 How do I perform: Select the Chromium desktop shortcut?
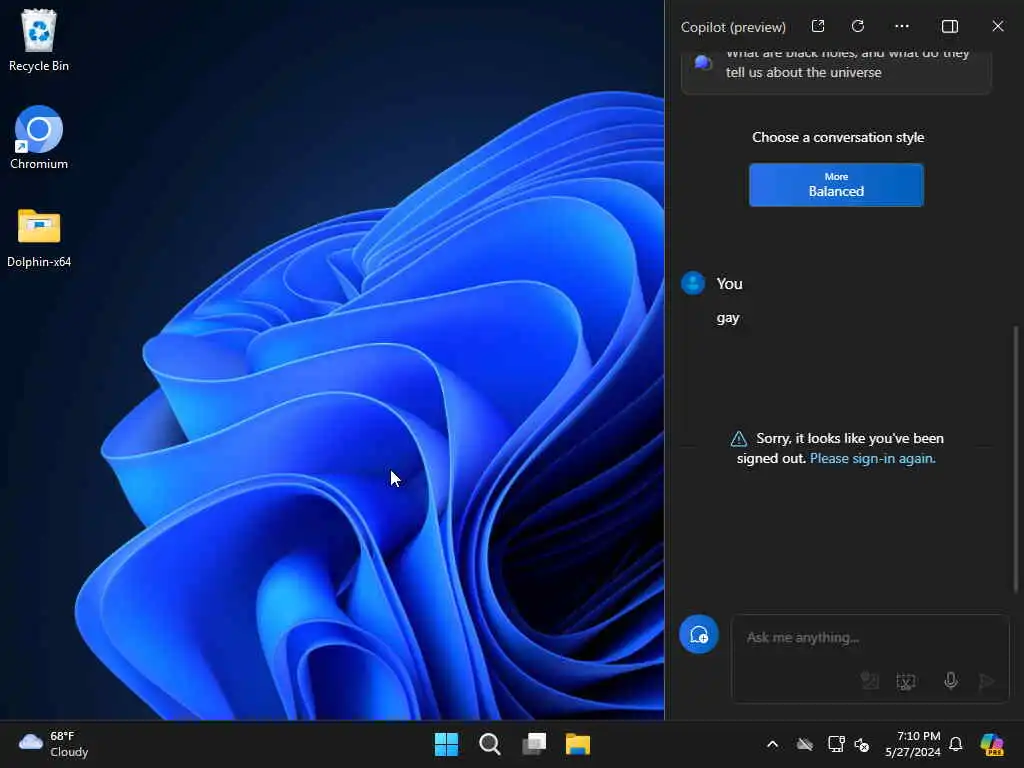39,138
